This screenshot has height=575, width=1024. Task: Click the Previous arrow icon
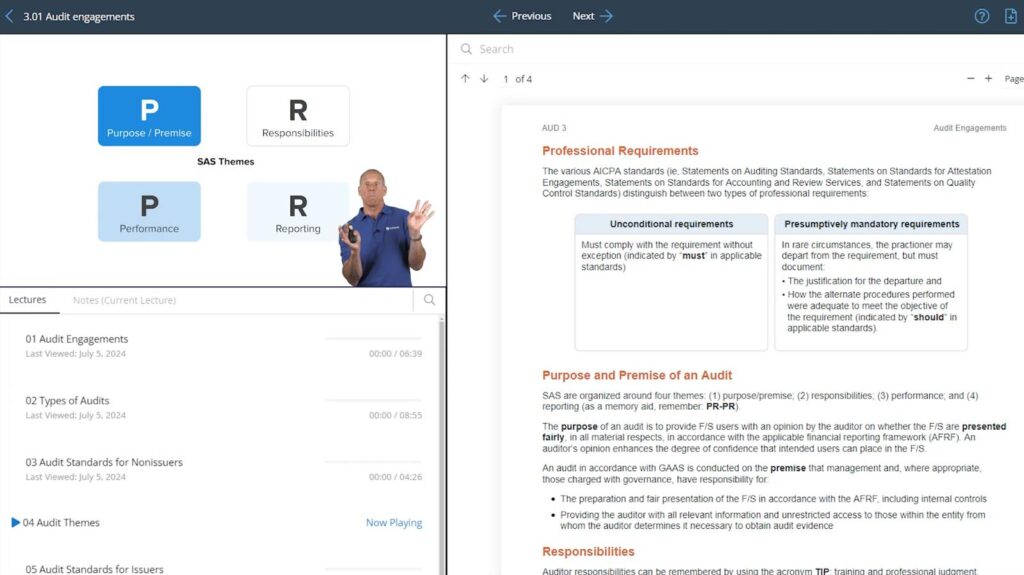pyautogui.click(x=500, y=16)
